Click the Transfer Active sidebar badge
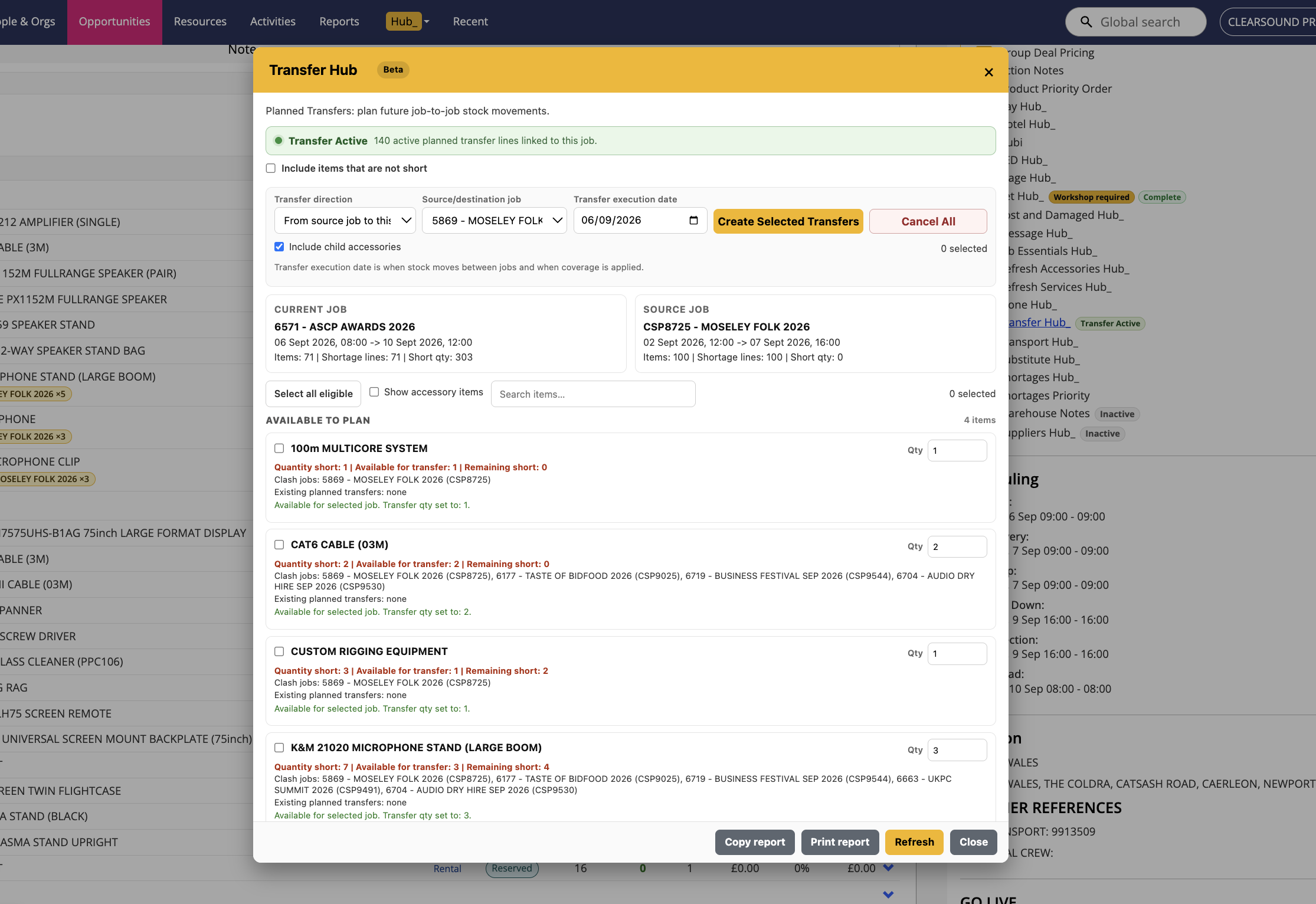1316x904 pixels. click(1110, 323)
